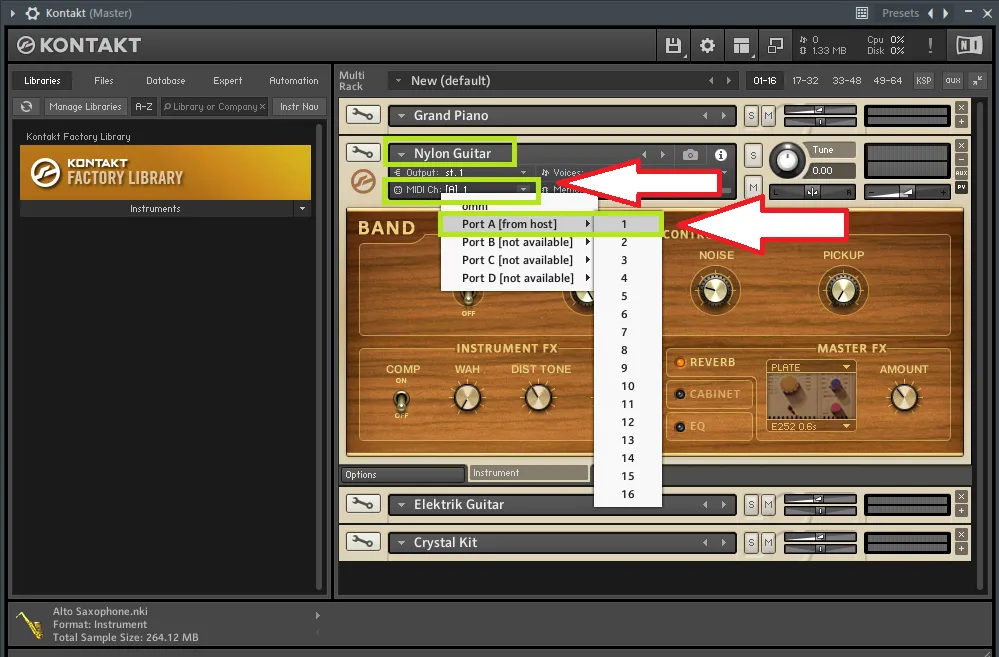
Task: Solo the Nylon Guitar instrument
Action: click(x=753, y=155)
